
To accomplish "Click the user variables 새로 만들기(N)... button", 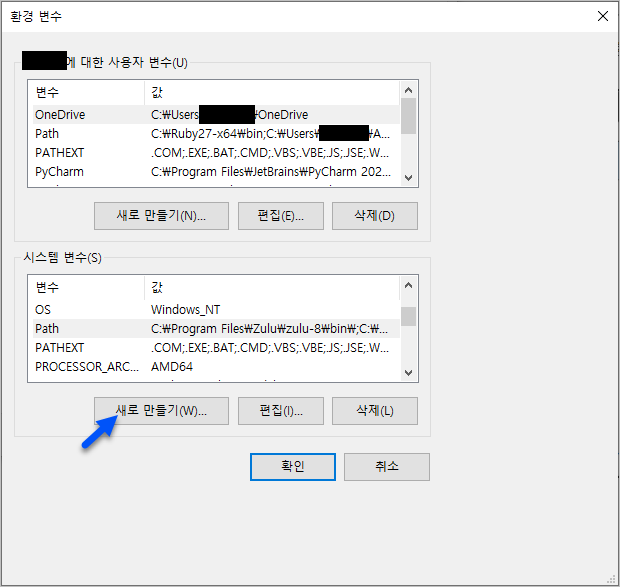I will click(161, 216).
